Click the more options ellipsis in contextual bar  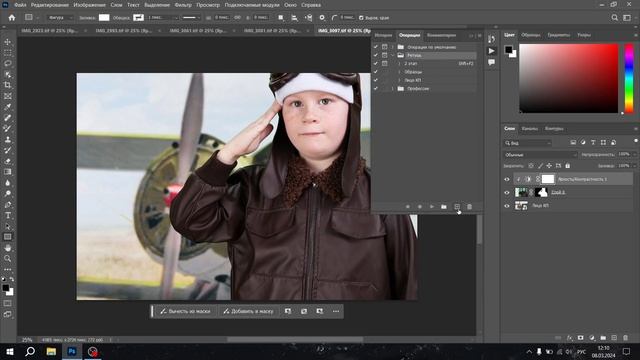point(336,311)
